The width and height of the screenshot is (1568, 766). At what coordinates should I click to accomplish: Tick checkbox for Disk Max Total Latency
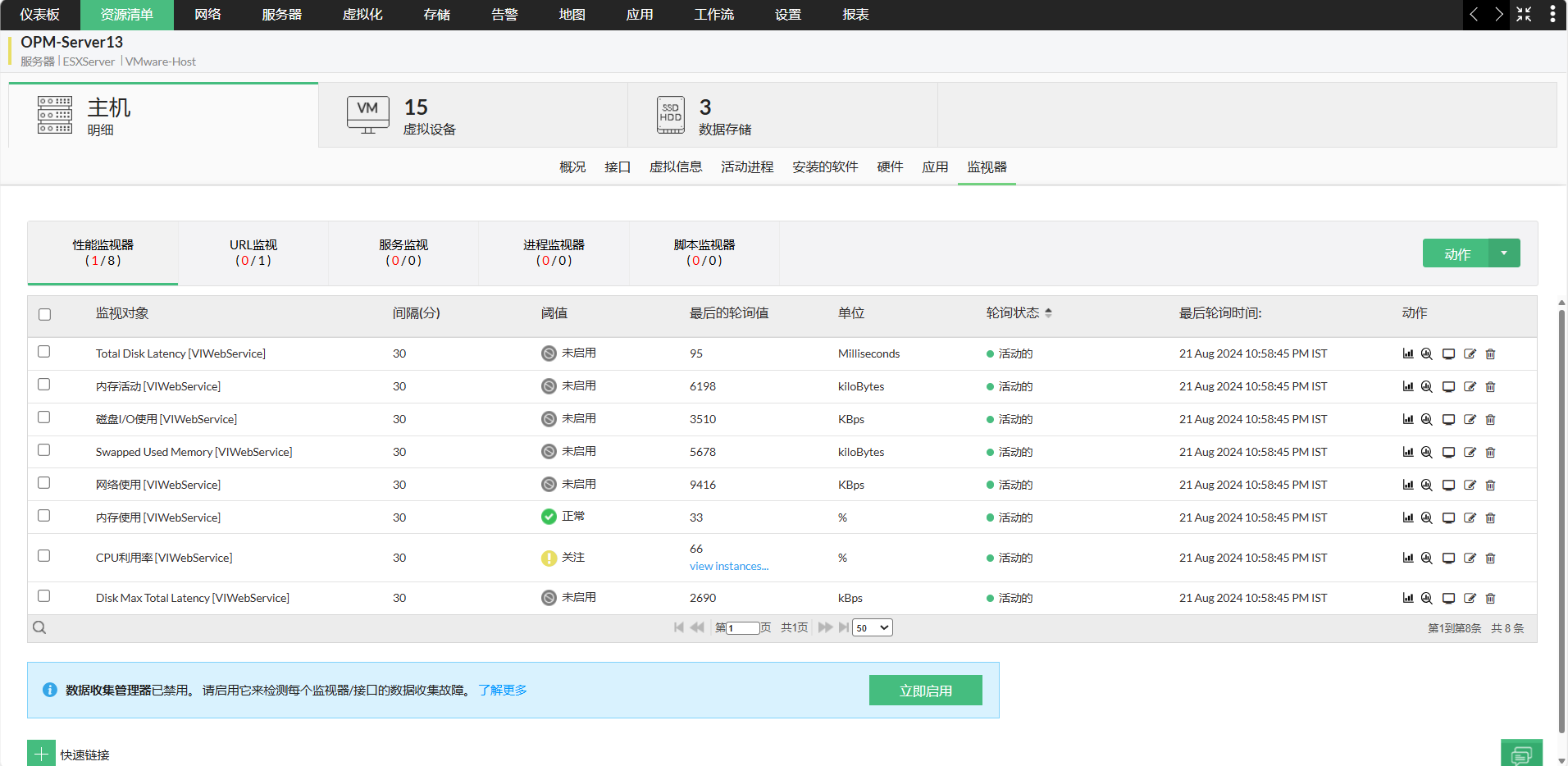point(44,596)
